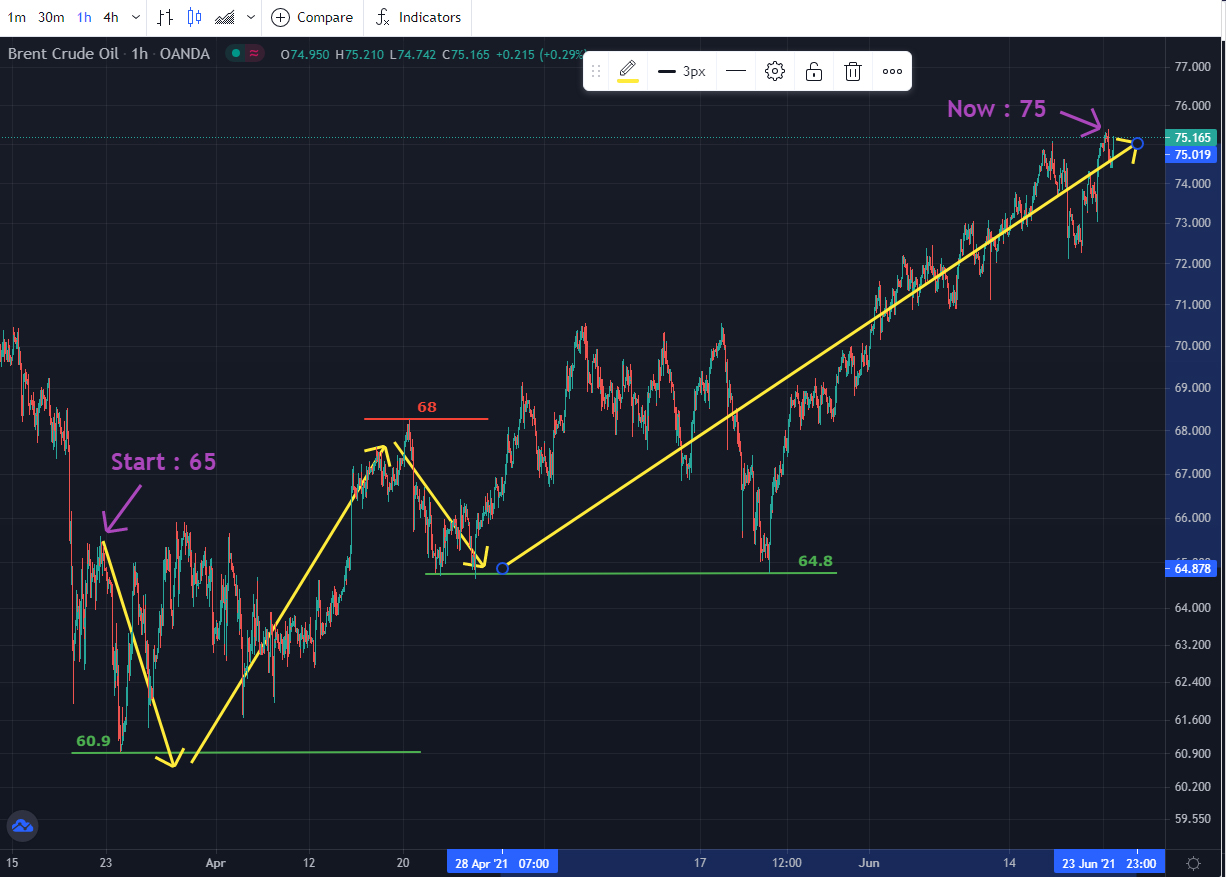1226x877 pixels.
Task: Select the Area chart type icon
Action: (x=225, y=17)
